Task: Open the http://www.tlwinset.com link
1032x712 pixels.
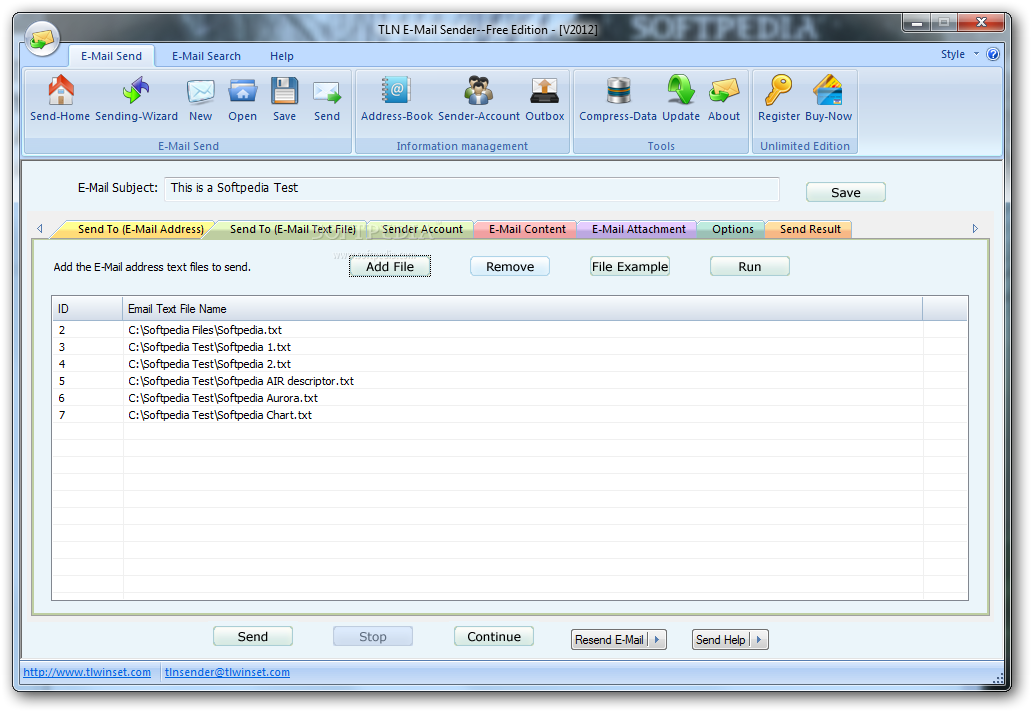Action: click(x=87, y=672)
